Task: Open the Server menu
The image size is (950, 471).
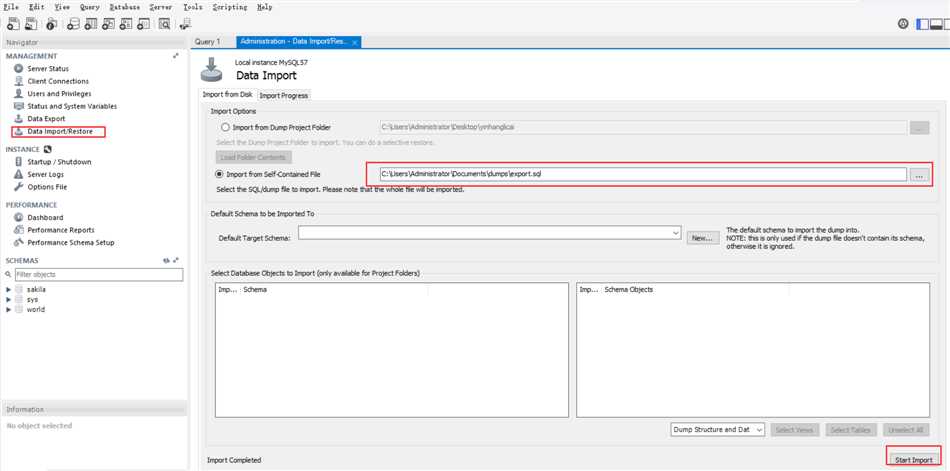Action: (x=161, y=7)
